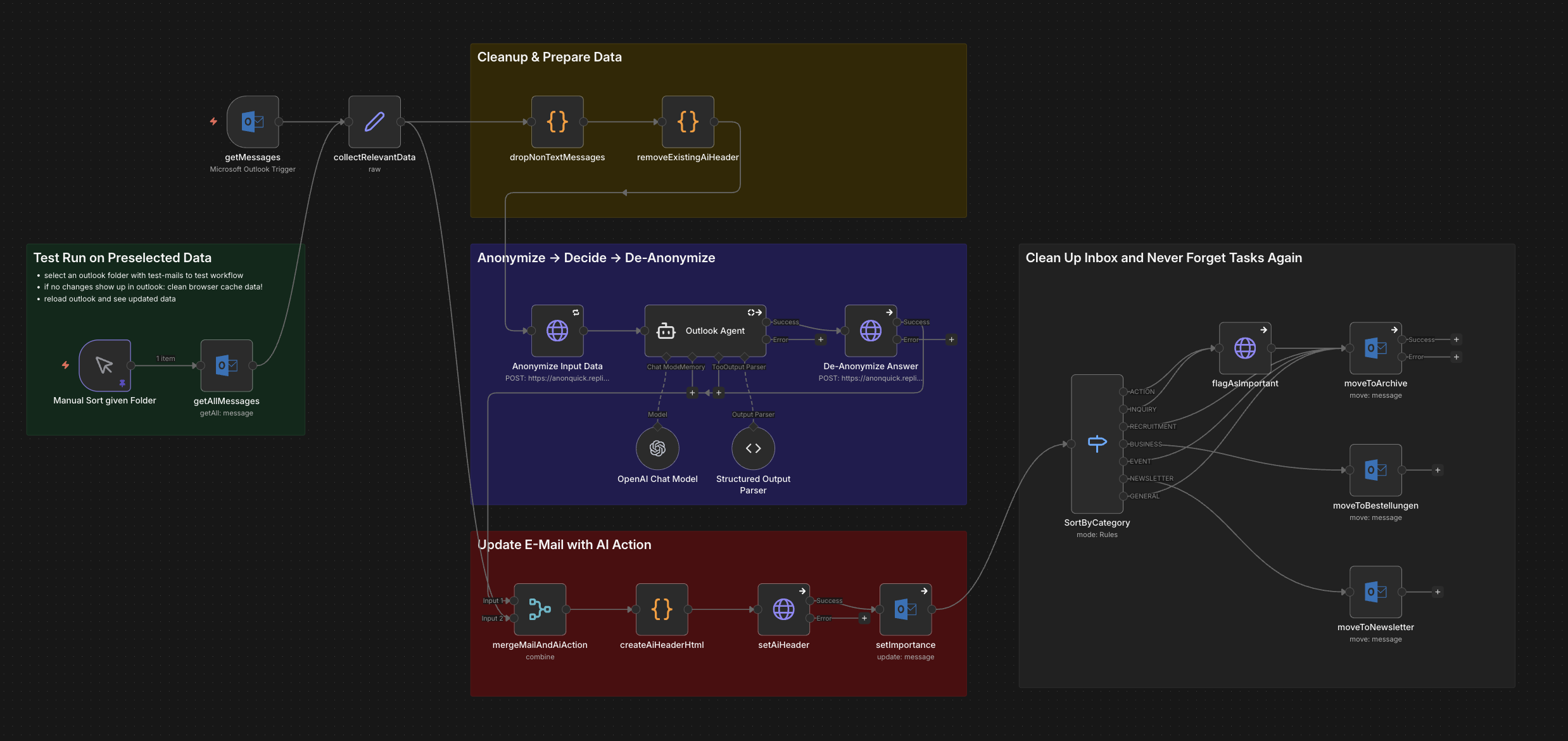Image resolution: width=1568 pixels, height=741 pixels.
Task: Open the removeExistingAiHeader code node
Action: [688, 122]
